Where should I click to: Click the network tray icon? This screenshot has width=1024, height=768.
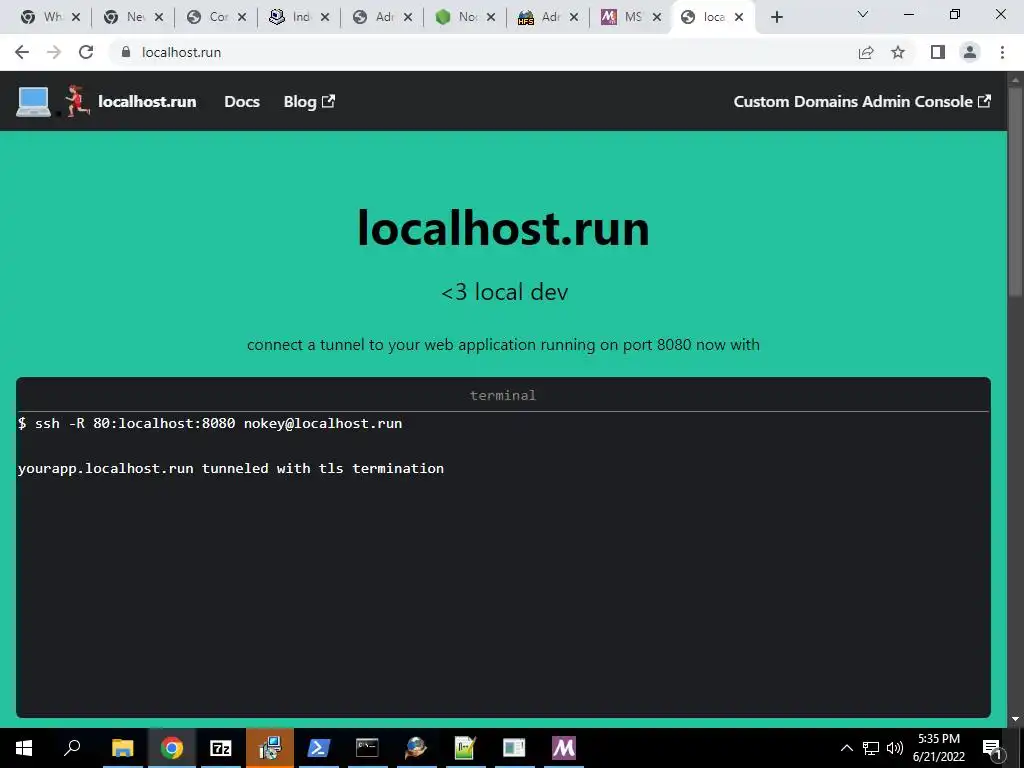click(871, 748)
